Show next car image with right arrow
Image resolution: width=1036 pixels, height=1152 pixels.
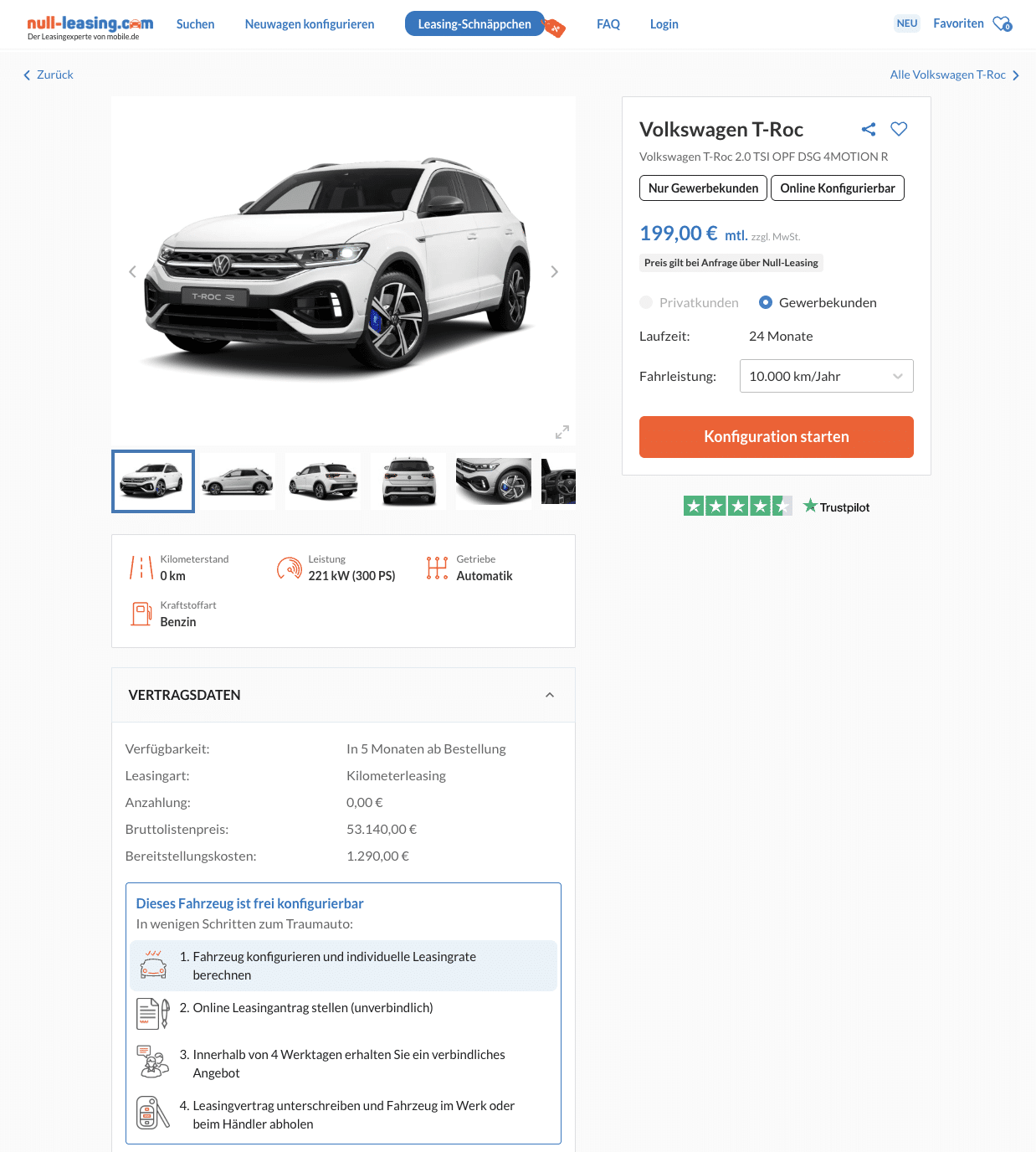coord(554,271)
